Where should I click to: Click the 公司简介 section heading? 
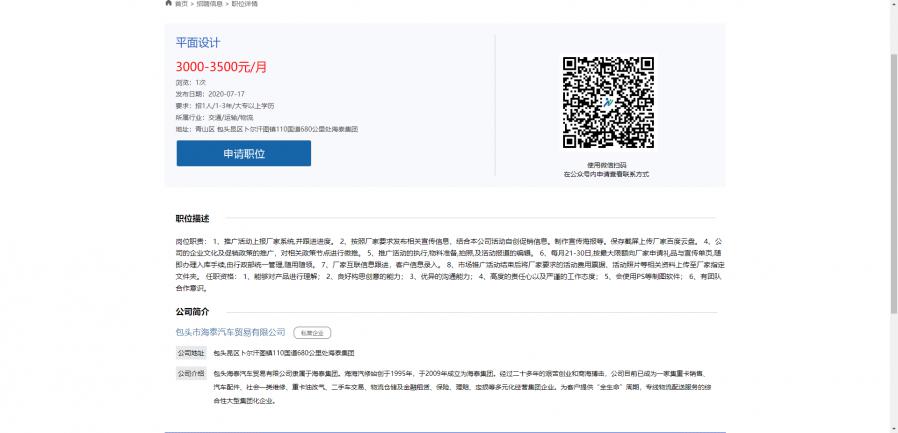point(192,311)
